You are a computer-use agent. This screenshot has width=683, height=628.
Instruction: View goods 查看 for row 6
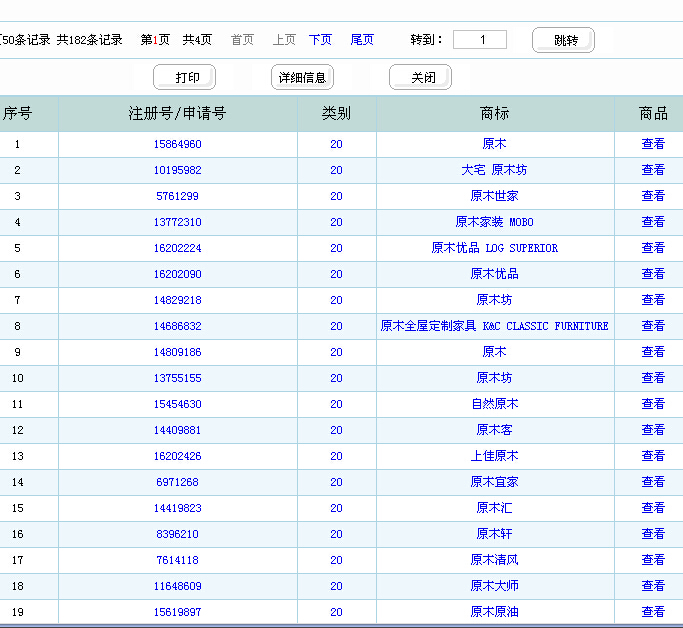[x=653, y=274]
